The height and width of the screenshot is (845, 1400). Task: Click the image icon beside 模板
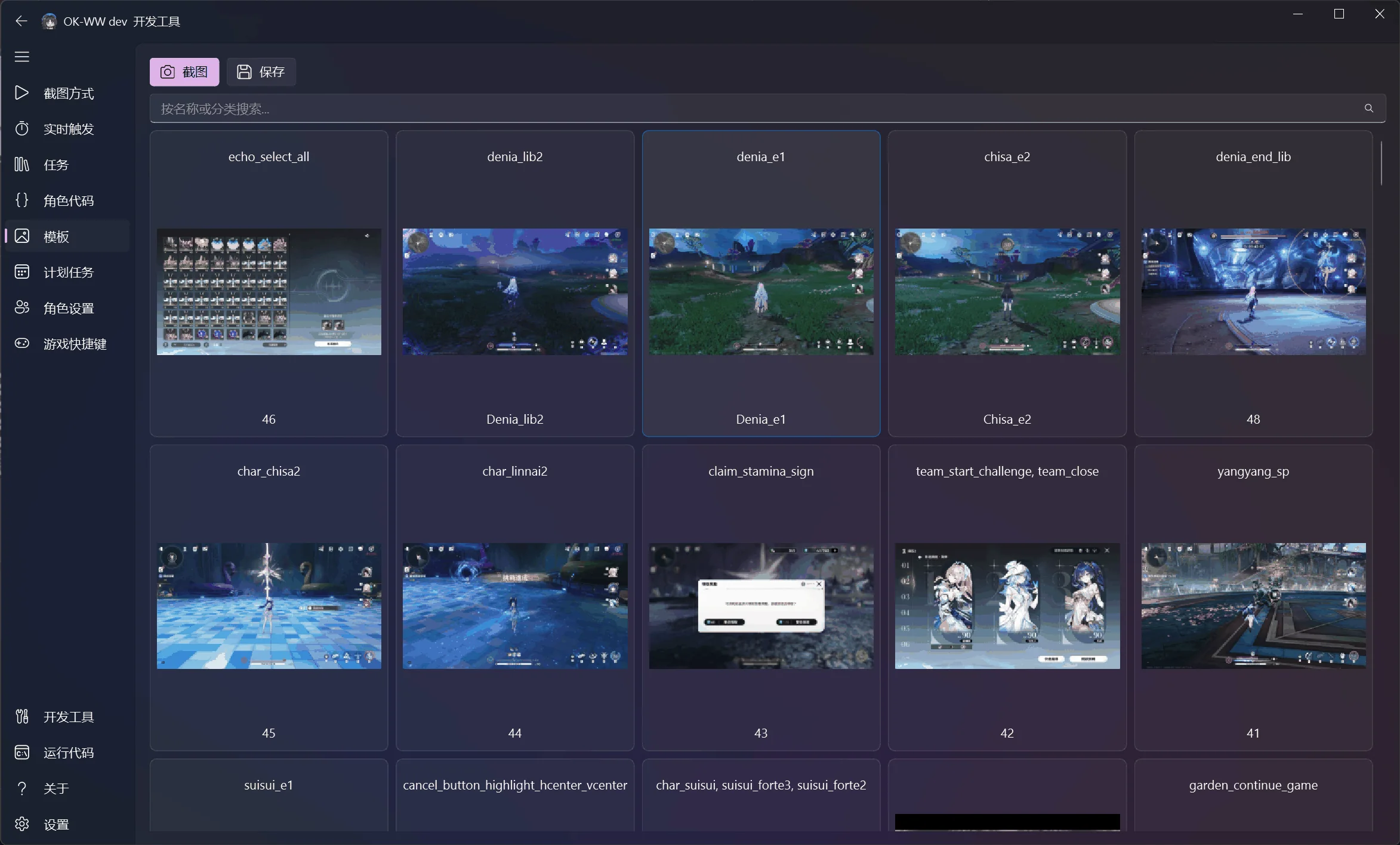tap(22, 236)
